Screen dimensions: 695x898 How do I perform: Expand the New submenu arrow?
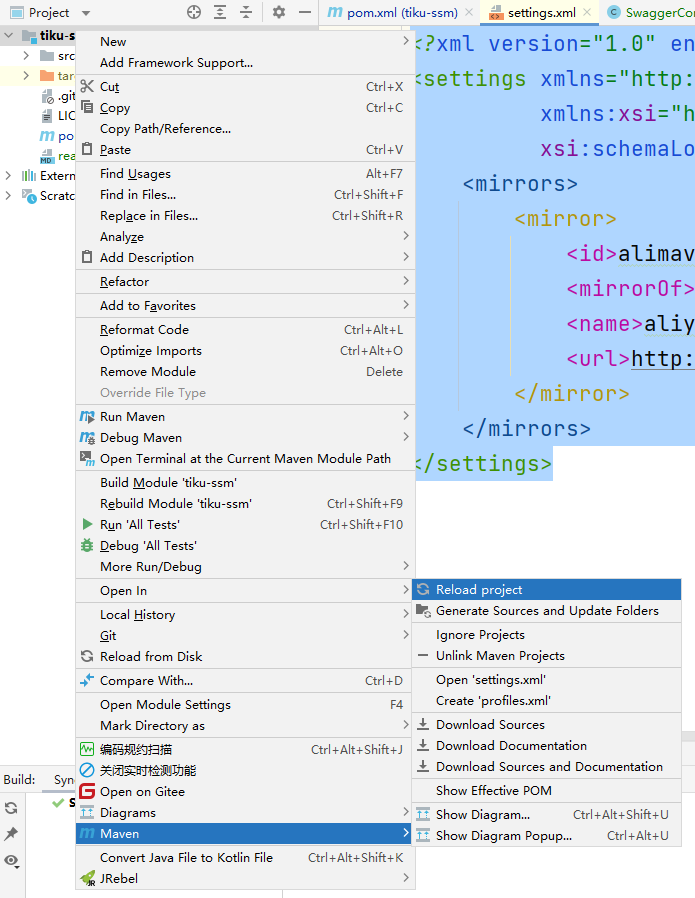tap(406, 41)
